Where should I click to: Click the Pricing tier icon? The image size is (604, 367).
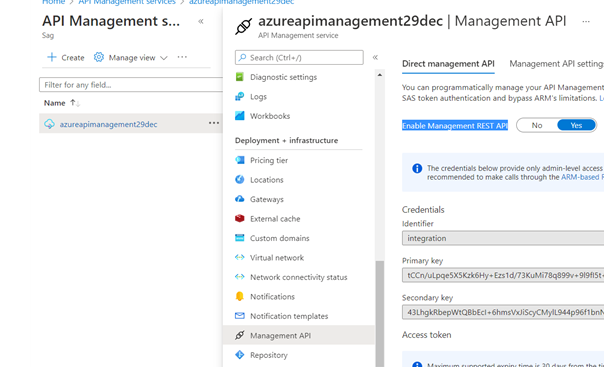240,160
